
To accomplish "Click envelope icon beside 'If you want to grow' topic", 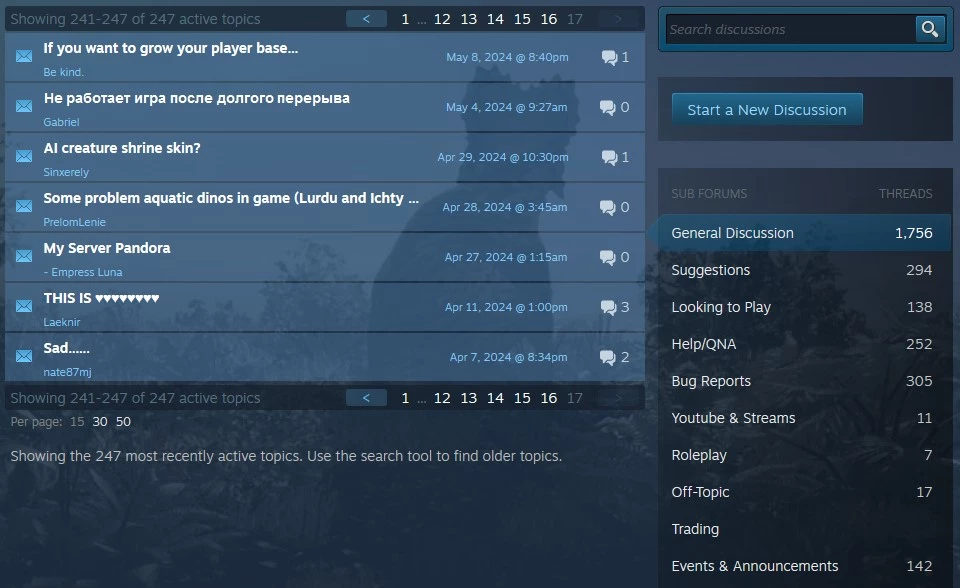I will click(24, 56).
